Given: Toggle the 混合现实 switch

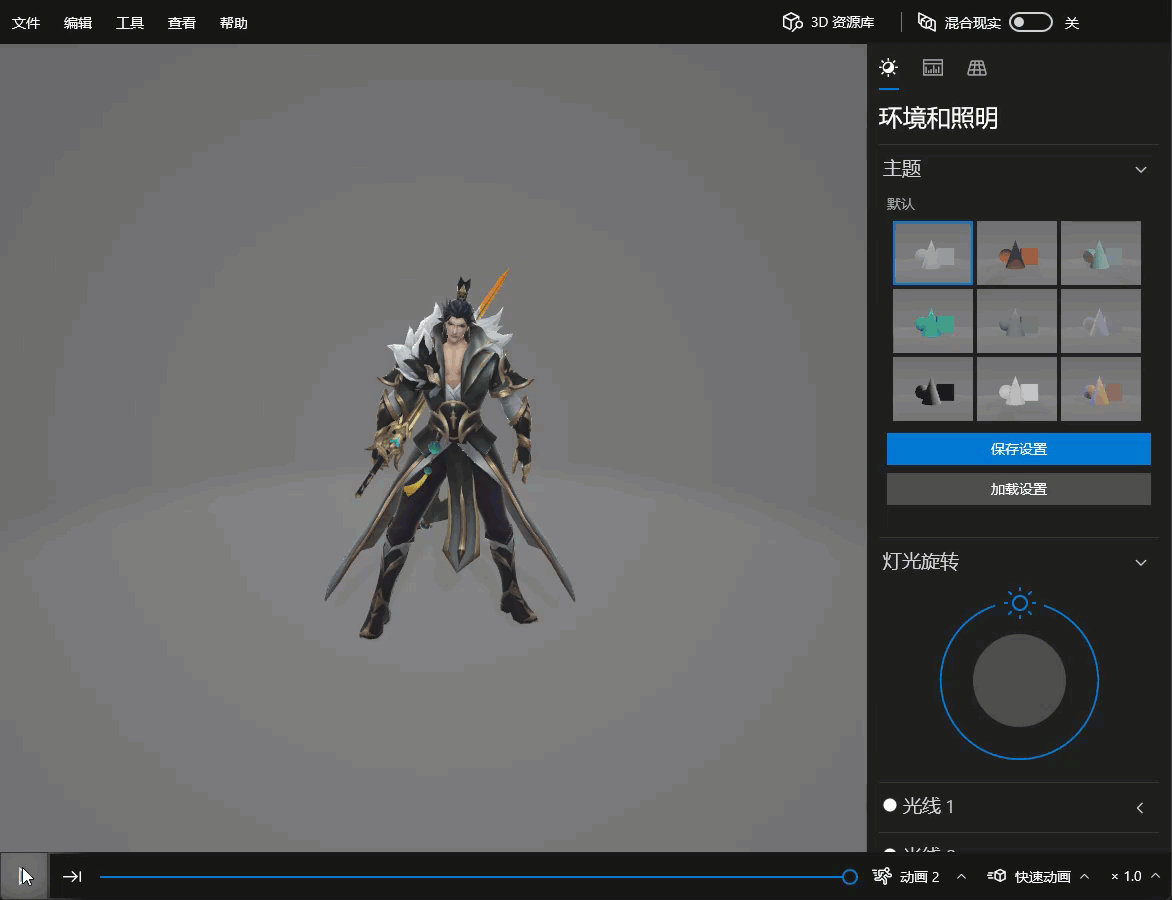Looking at the screenshot, I should pyautogui.click(x=1031, y=22).
